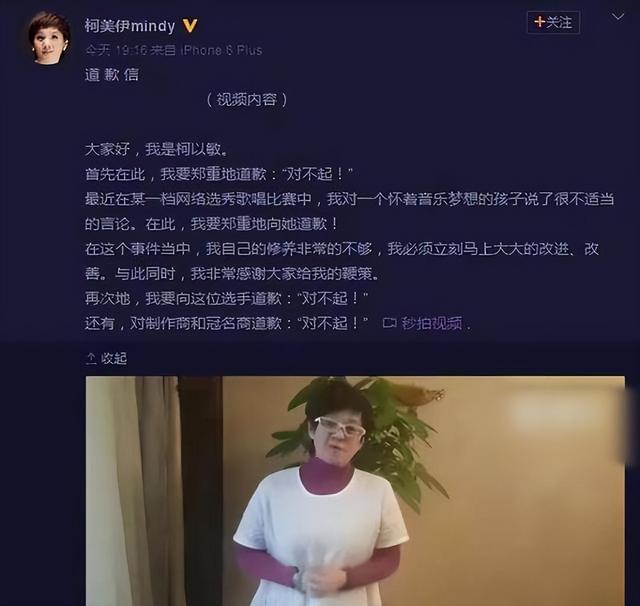Click the line starting with 再次地
The width and height of the screenshot is (640, 606).
pos(227,298)
